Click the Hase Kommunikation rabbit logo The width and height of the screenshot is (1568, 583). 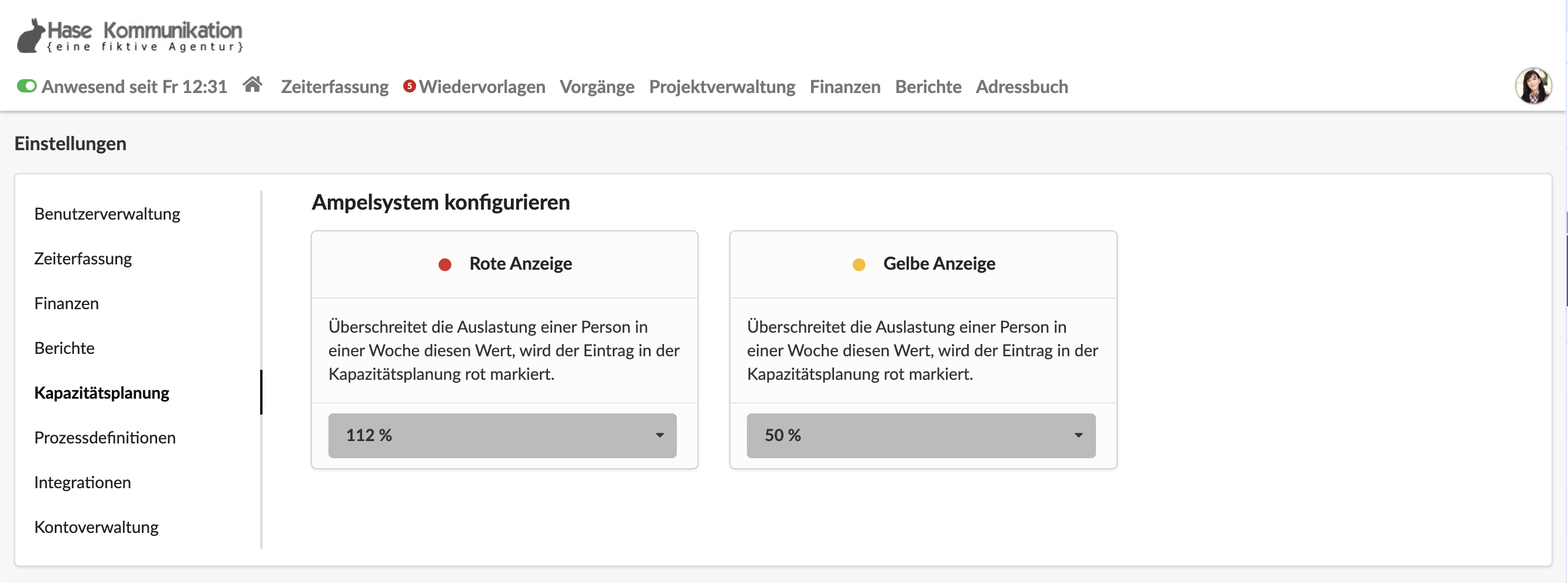(x=129, y=35)
